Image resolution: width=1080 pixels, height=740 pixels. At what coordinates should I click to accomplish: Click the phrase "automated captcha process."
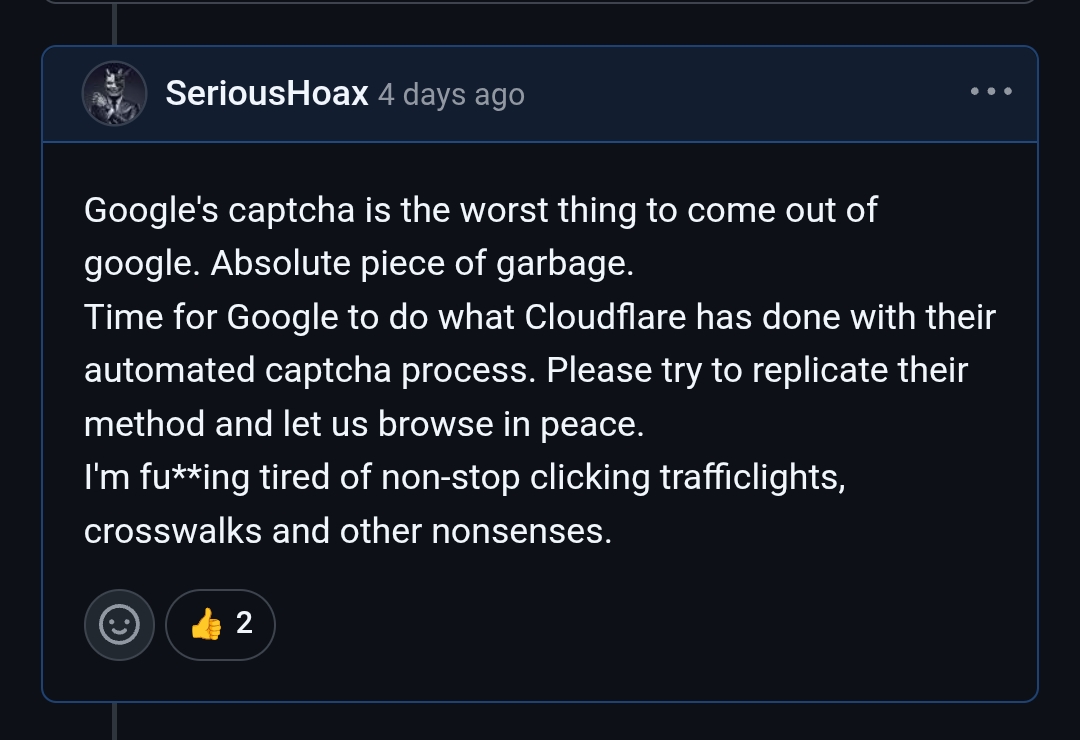pyautogui.click(x=310, y=371)
